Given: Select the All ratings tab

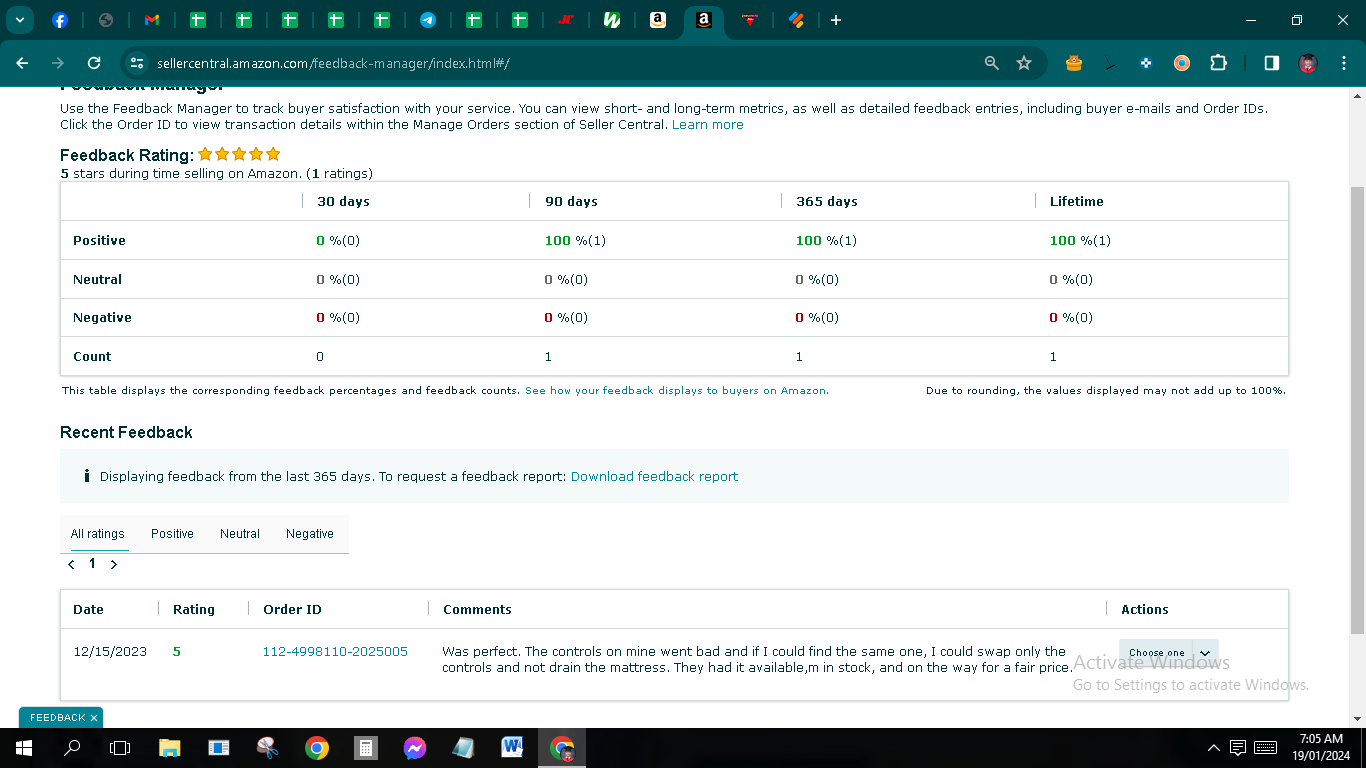Looking at the screenshot, I should point(98,534).
